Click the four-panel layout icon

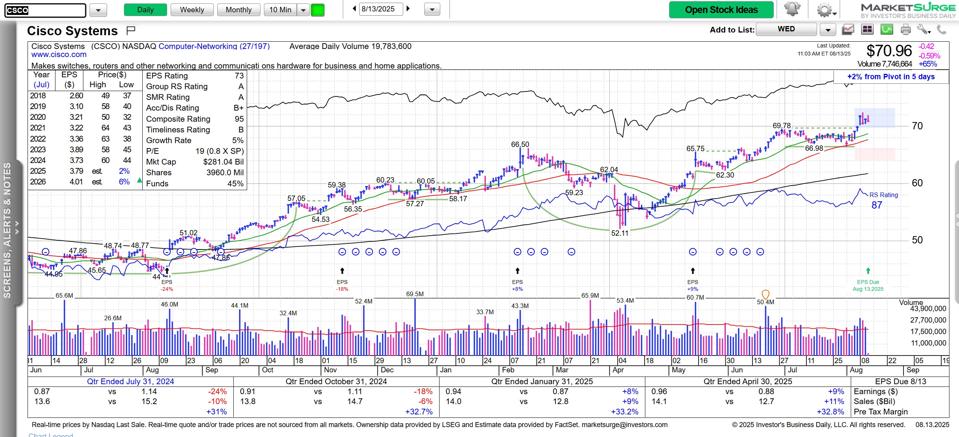click(867, 29)
